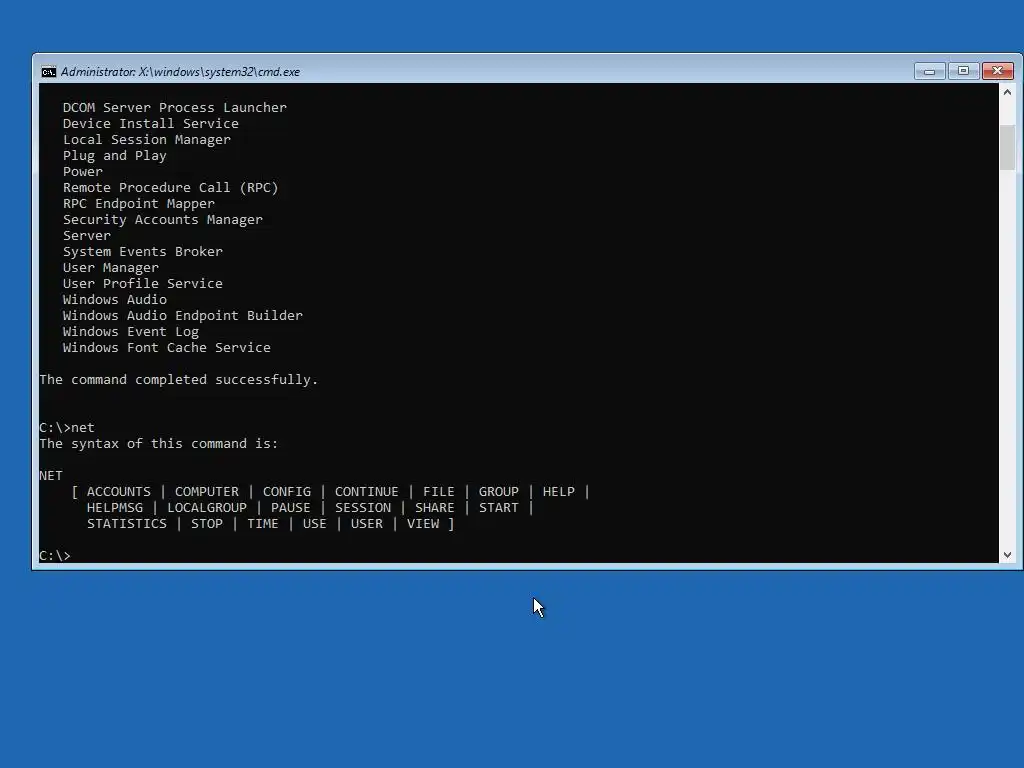
Task: Click 'Windows Event Log' line
Action: (x=131, y=332)
